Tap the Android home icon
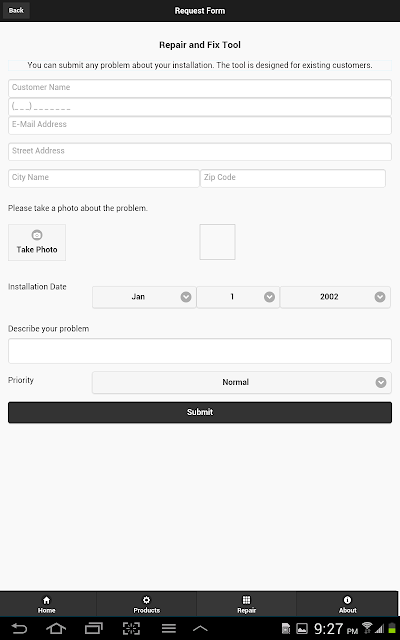This screenshot has width=400, height=640. point(56,629)
